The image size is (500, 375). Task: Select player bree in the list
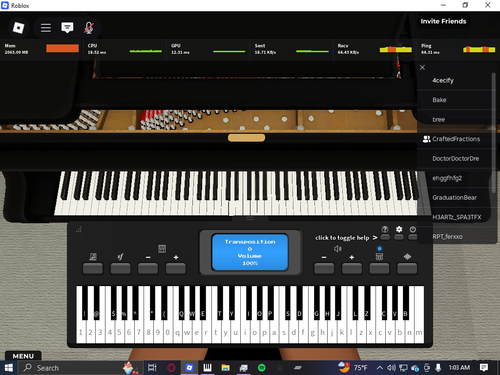455,119
